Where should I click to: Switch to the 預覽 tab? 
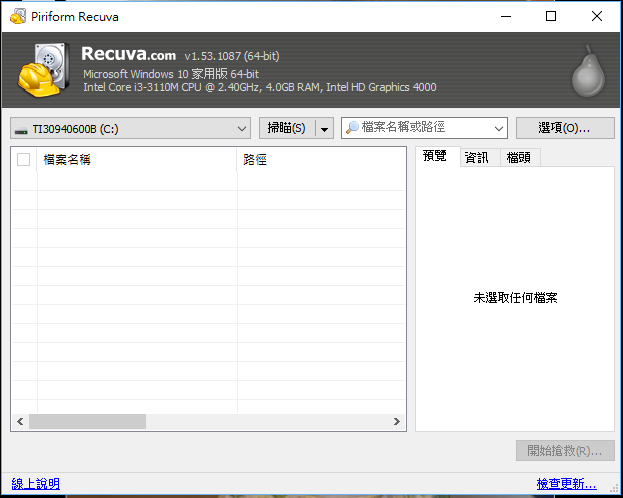tap(437, 156)
